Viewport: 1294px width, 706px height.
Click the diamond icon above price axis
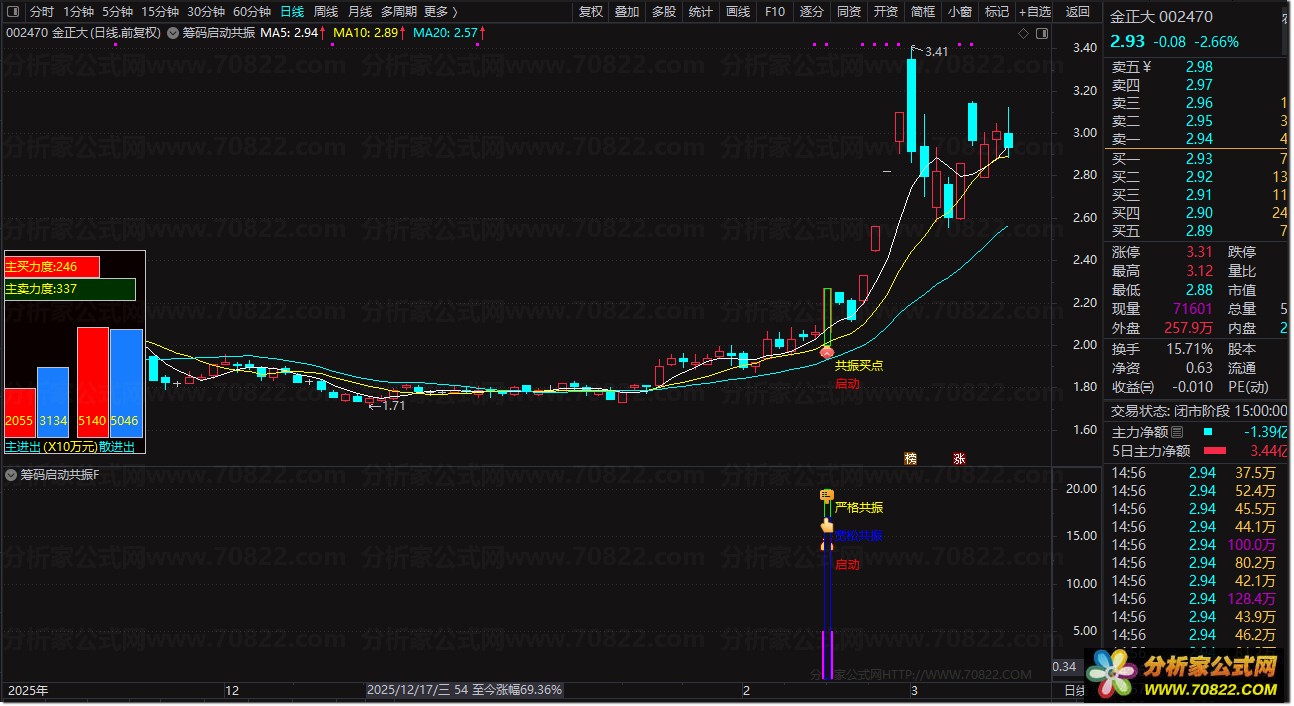[x=1023, y=33]
